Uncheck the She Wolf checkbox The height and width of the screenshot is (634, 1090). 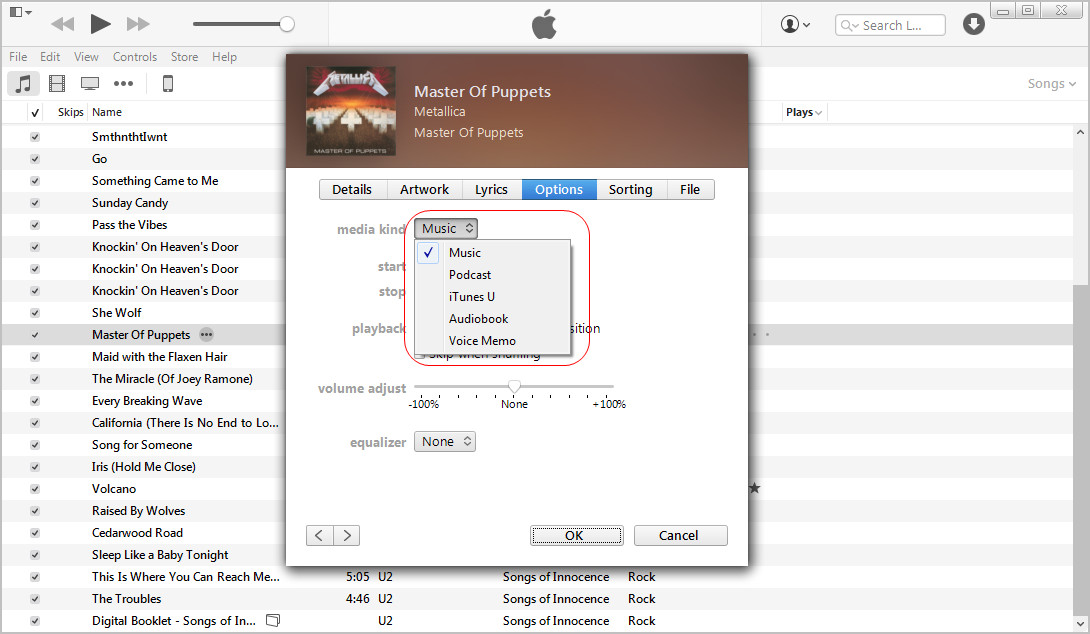pos(35,314)
